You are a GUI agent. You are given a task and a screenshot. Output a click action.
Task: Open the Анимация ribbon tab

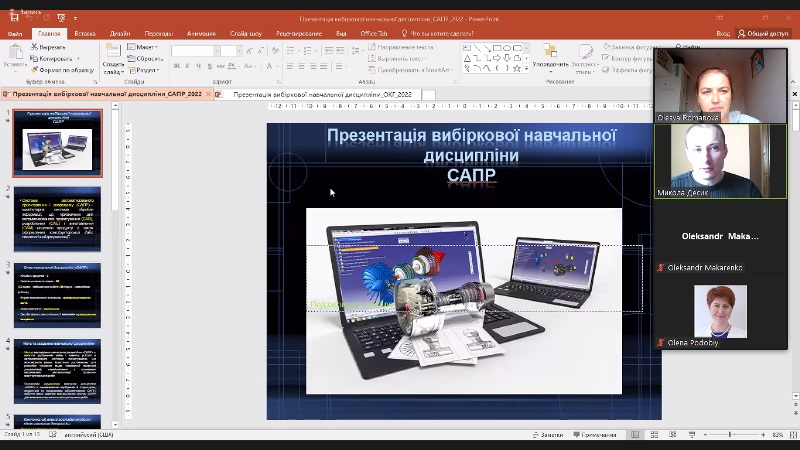[x=201, y=34]
